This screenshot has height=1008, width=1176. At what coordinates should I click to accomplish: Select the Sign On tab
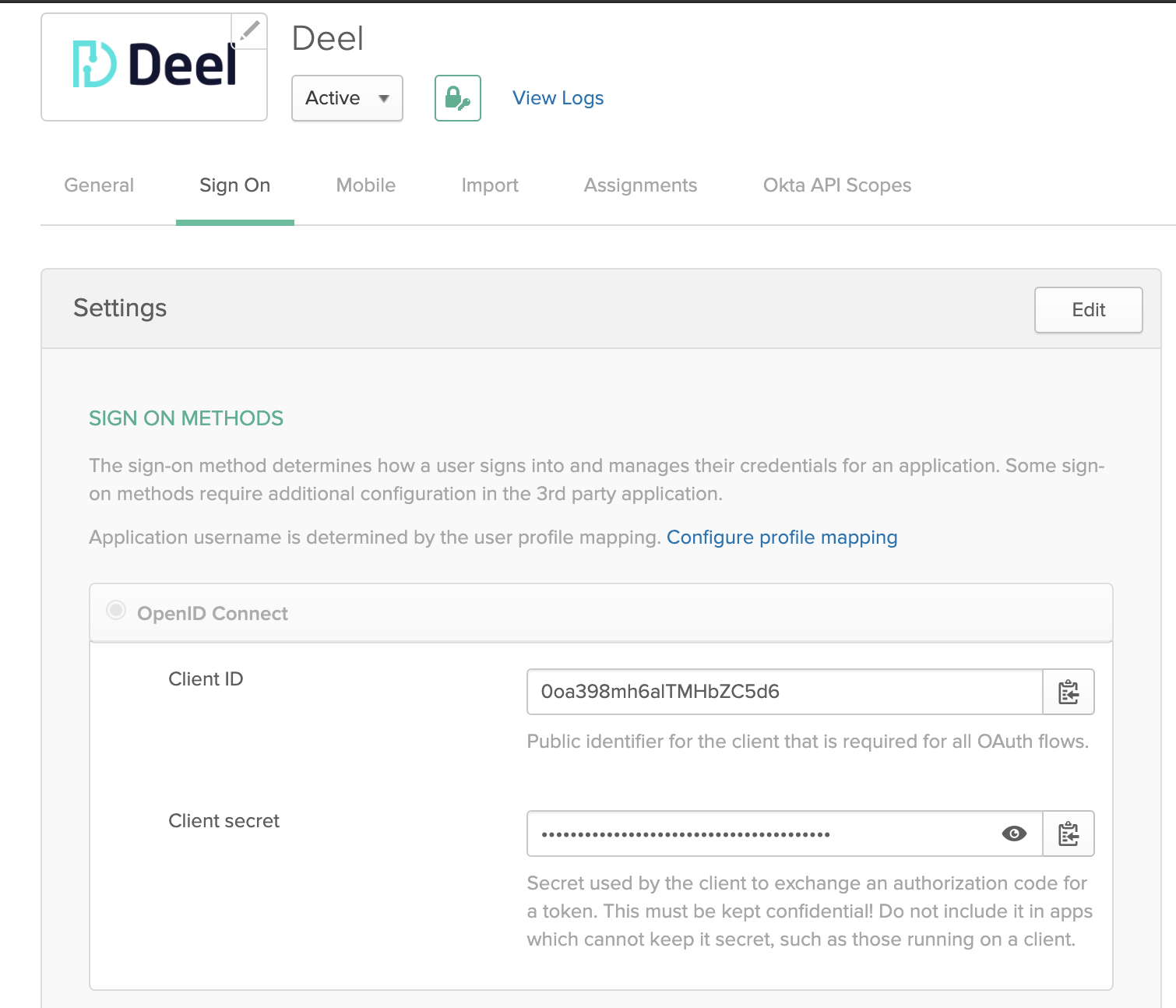coord(235,185)
